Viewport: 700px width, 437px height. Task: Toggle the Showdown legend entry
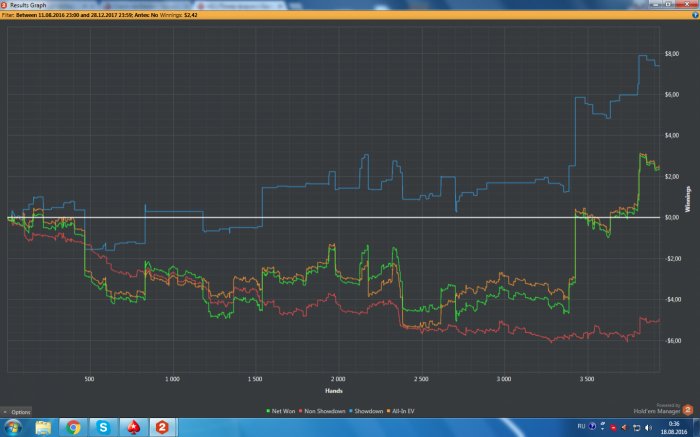click(x=366, y=411)
